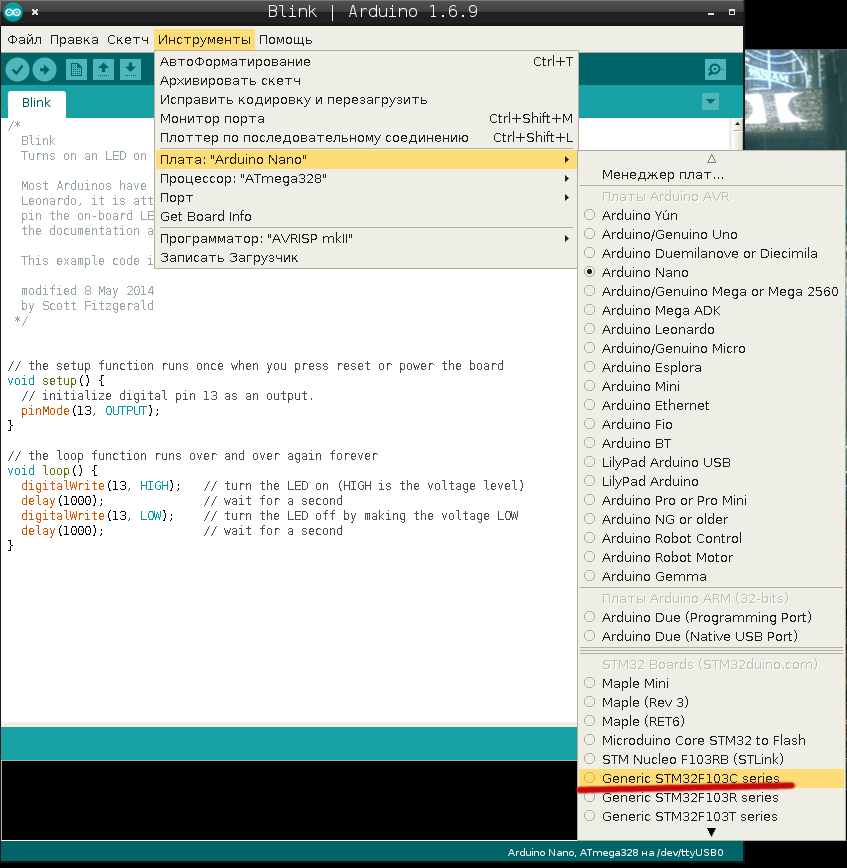Select Arduino Yún board

click(x=712, y=215)
